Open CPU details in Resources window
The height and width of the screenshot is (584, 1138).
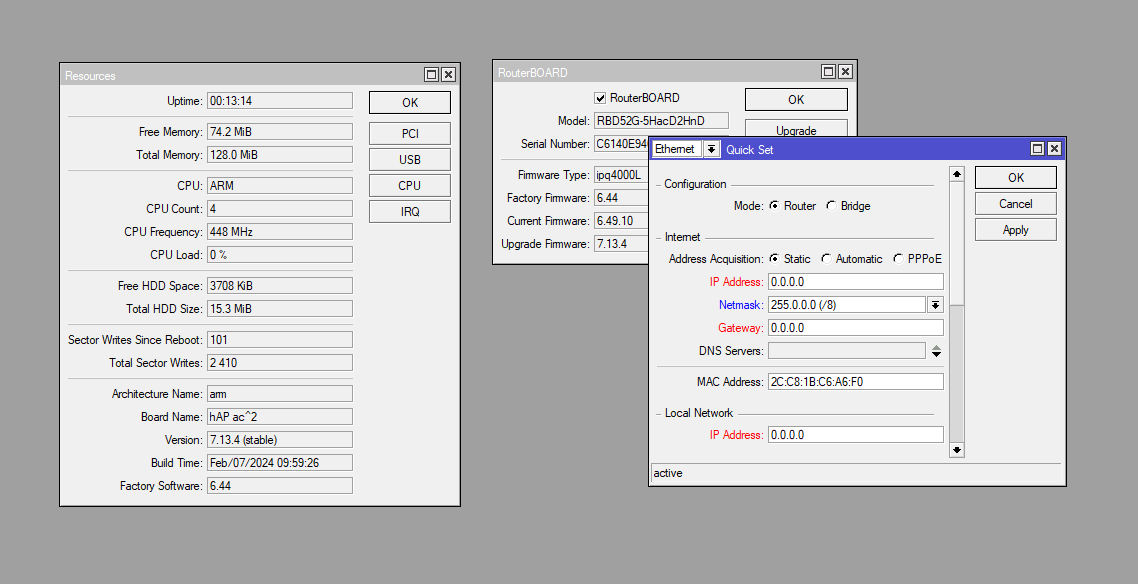(x=409, y=186)
